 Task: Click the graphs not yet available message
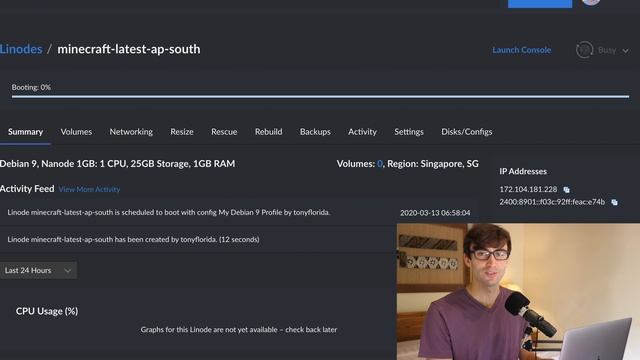pyautogui.click(x=239, y=329)
